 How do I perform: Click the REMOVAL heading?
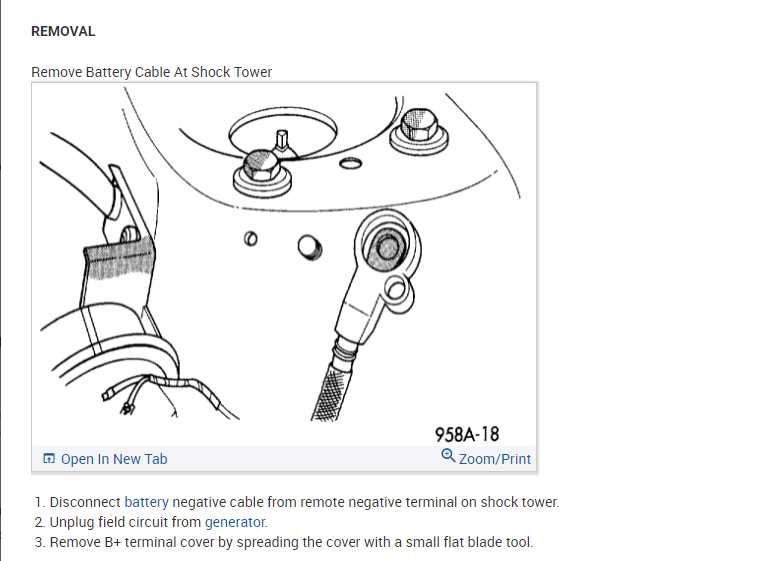pyautogui.click(x=63, y=31)
